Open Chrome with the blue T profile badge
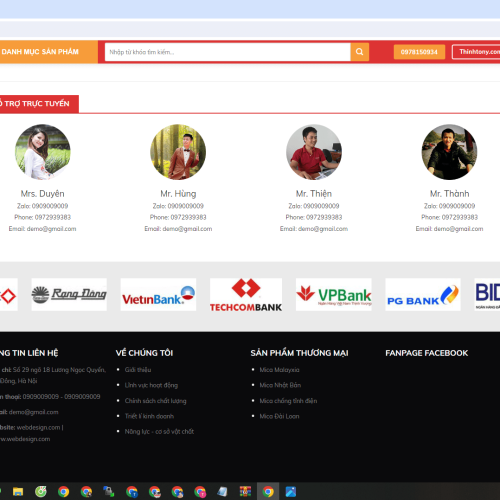 click(x=132, y=492)
